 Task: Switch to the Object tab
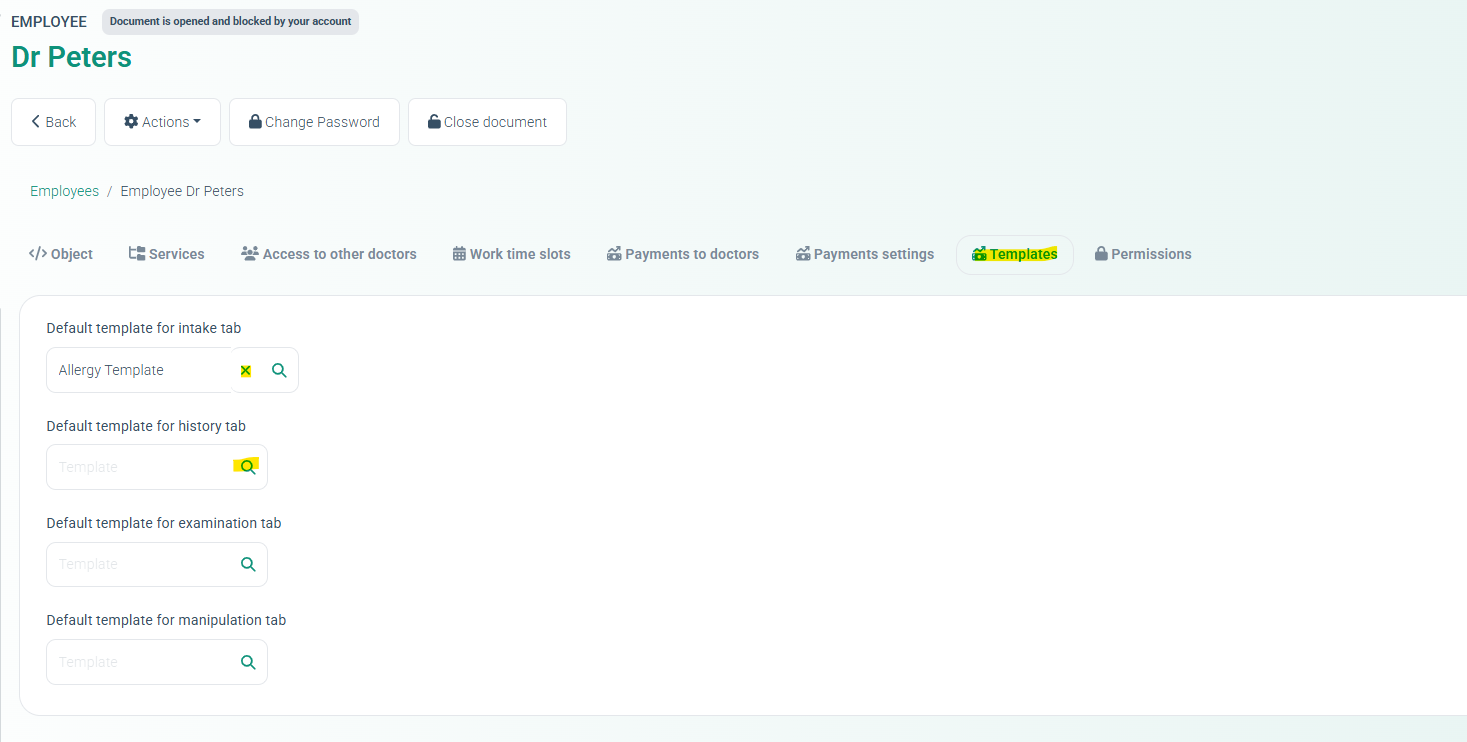pos(61,254)
